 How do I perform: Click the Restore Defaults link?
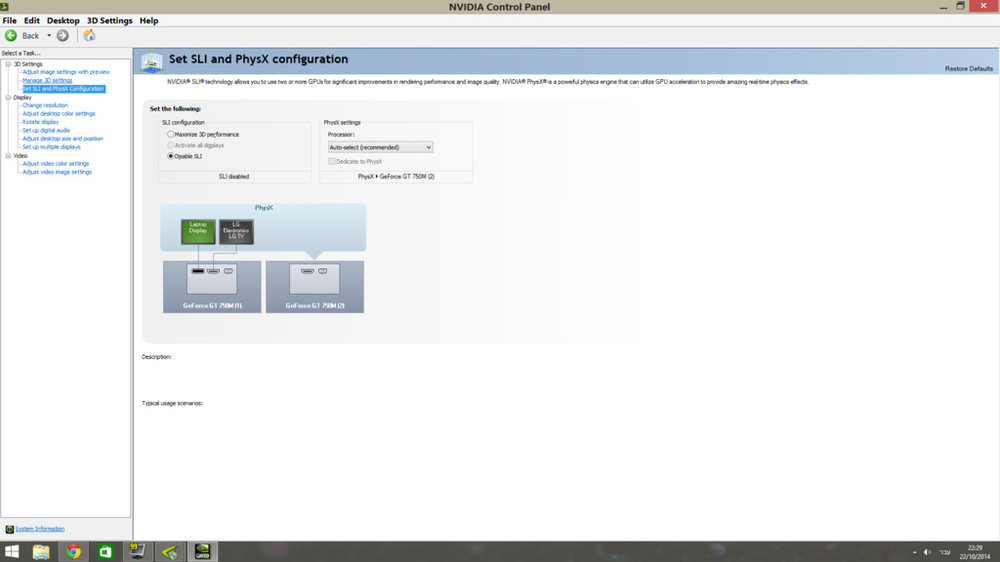tap(968, 69)
